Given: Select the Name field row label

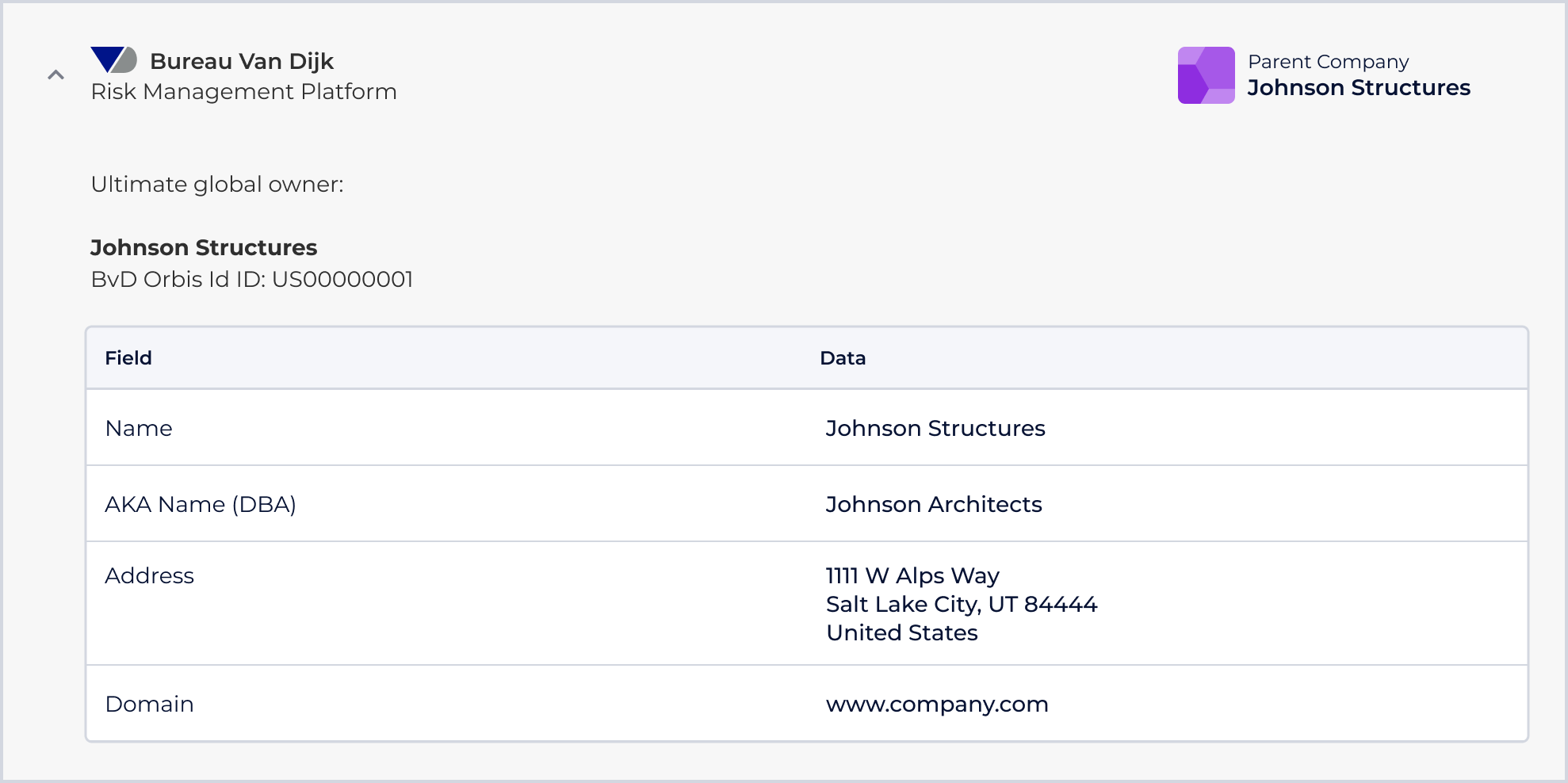Looking at the screenshot, I should click(139, 429).
